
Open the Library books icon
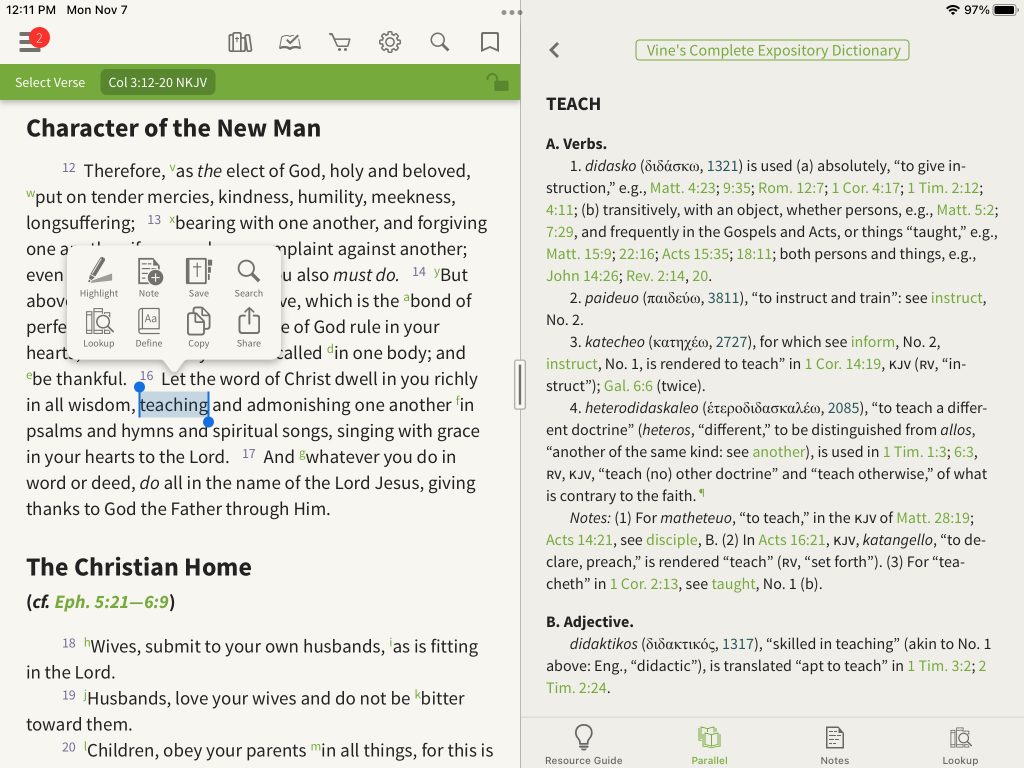click(240, 42)
